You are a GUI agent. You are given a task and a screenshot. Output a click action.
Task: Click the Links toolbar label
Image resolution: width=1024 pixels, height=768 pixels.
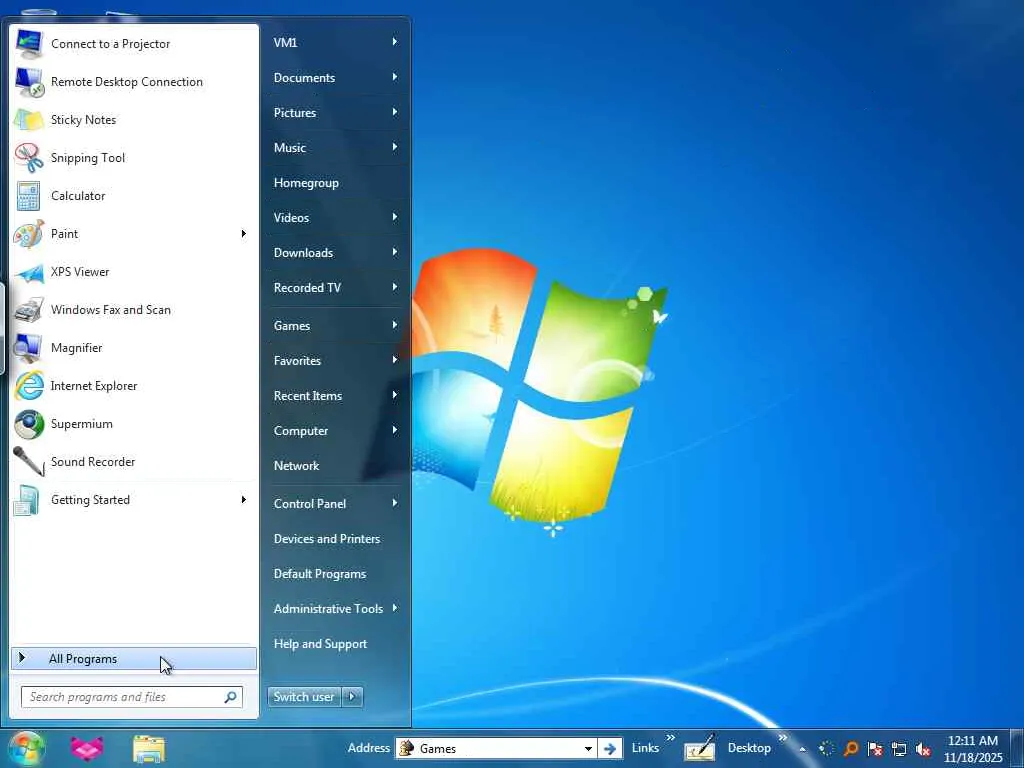(x=645, y=748)
